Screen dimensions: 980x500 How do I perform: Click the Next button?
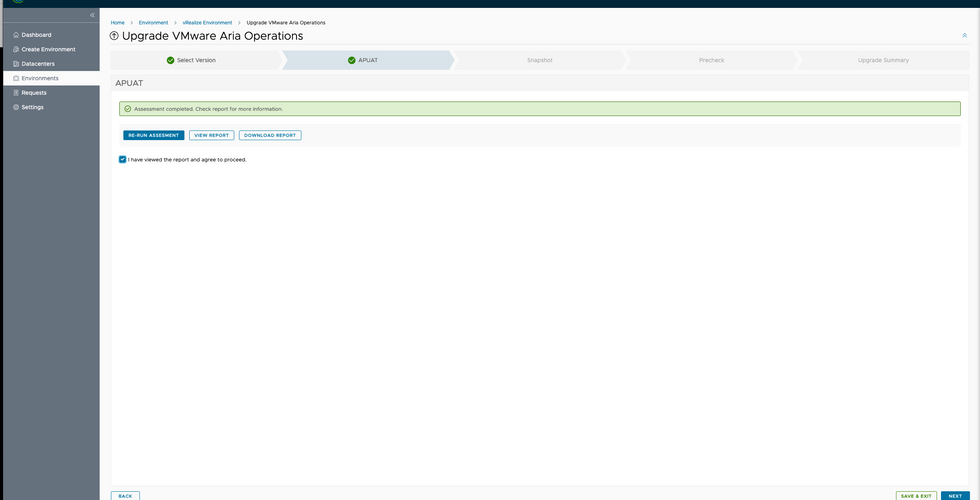pos(955,496)
